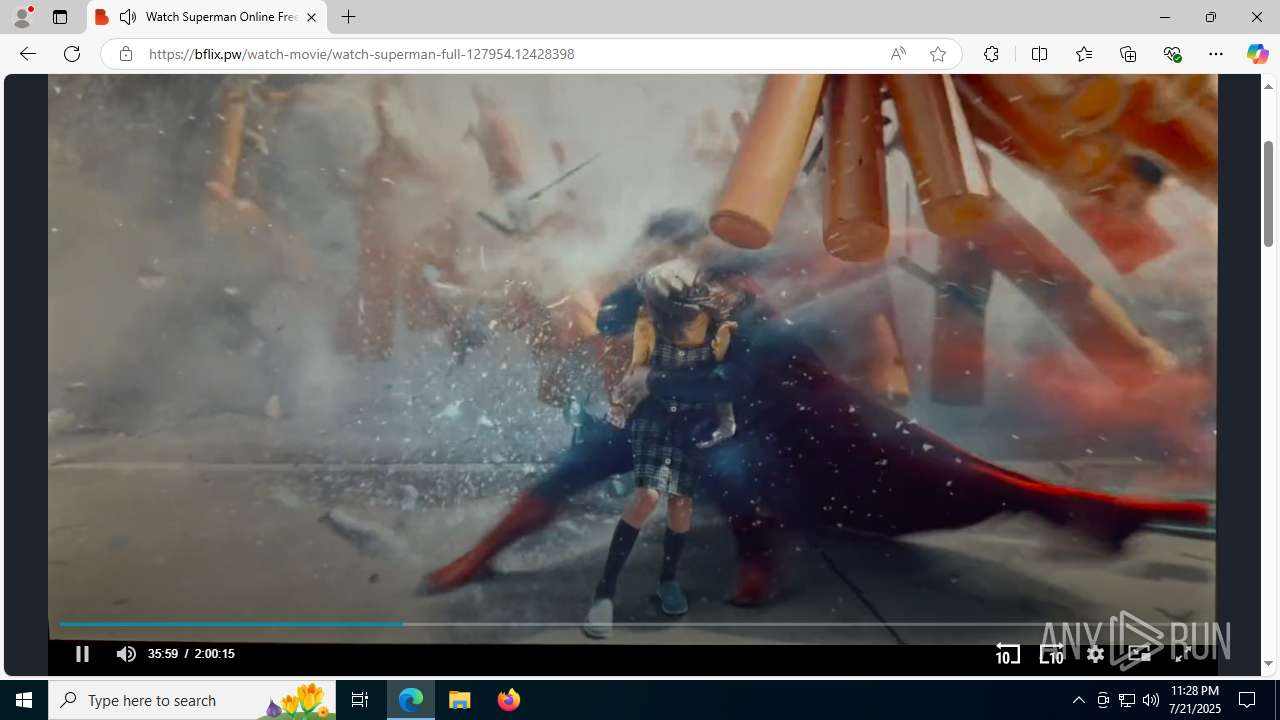Open Windows Start menu

[x=24, y=700]
